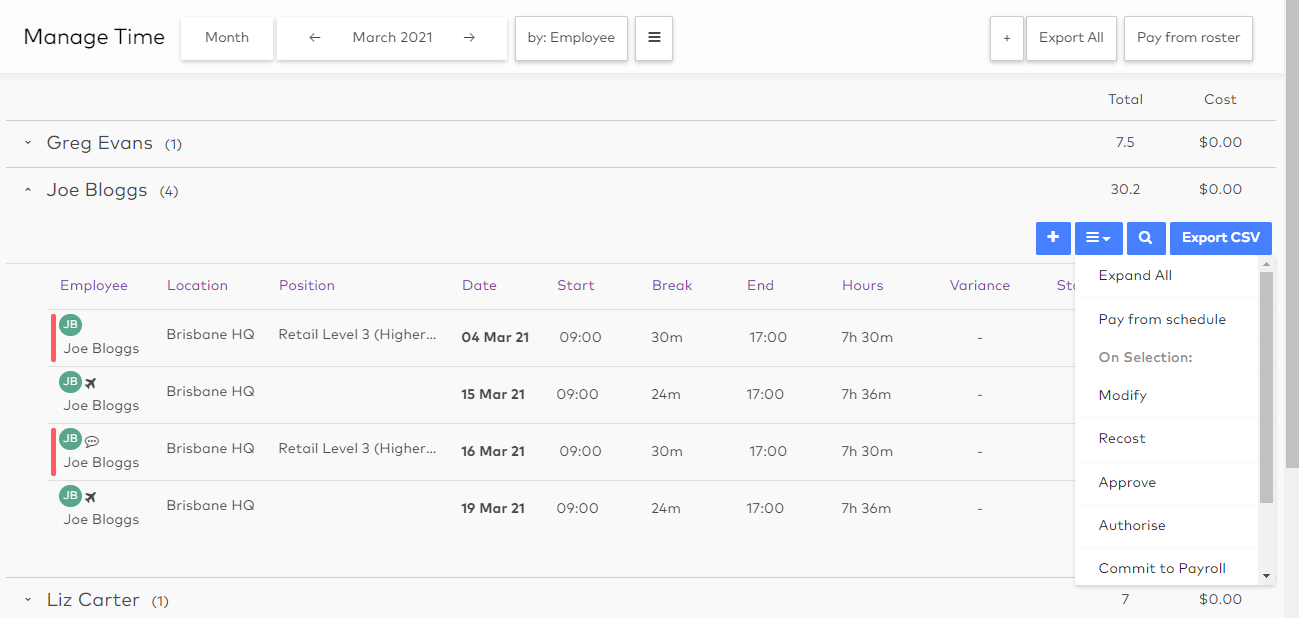Select Commit to Payroll menu item
This screenshot has height=618, width=1299.
pos(1162,568)
